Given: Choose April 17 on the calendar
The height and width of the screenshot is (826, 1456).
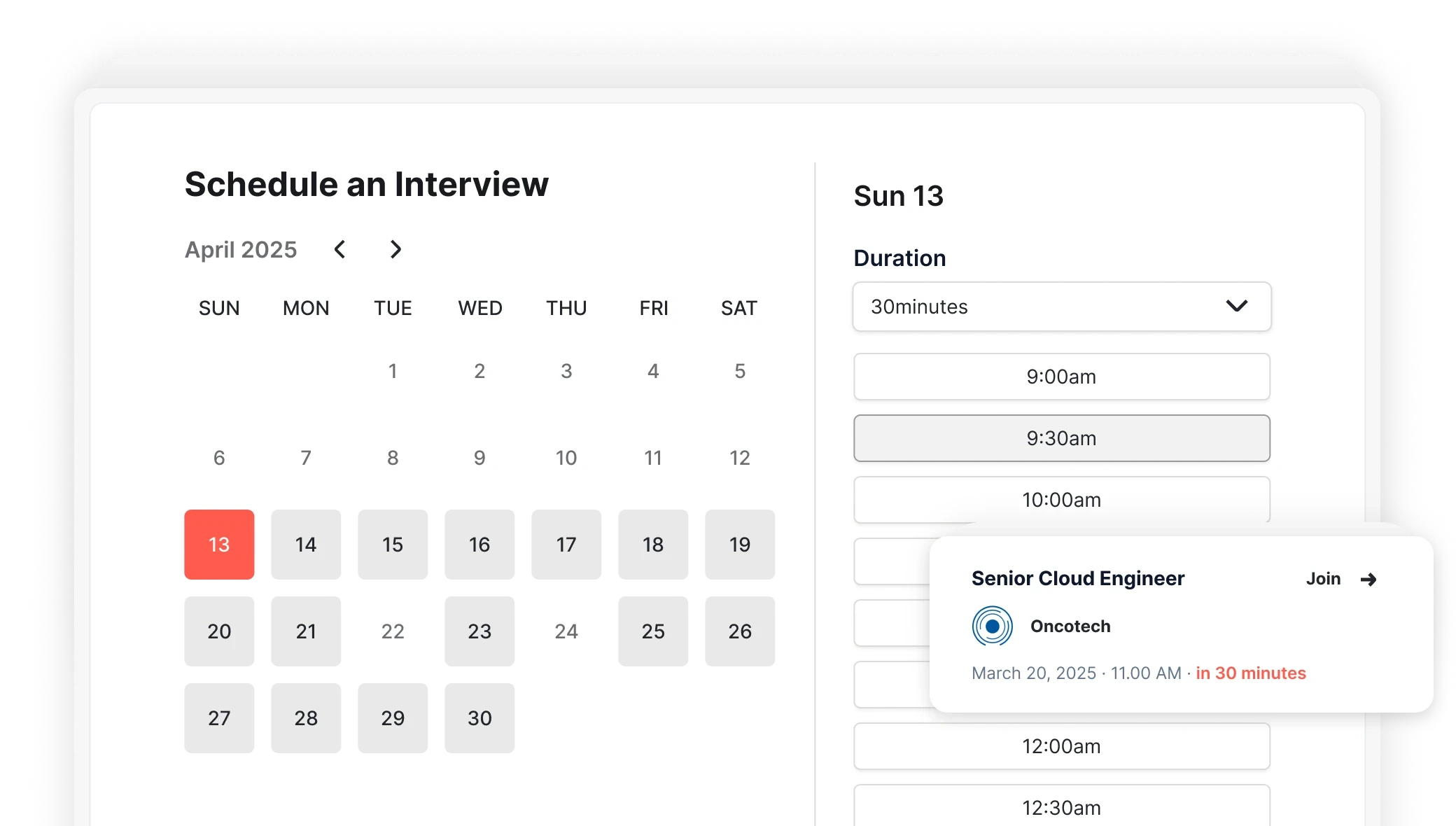Looking at the screenshot, I should tap(566, 545).
